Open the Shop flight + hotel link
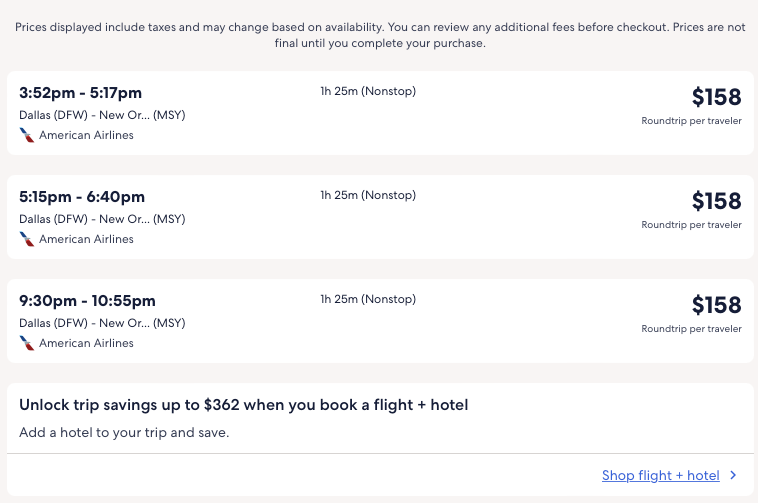This screenshot has height=503, width=758. 660,476
